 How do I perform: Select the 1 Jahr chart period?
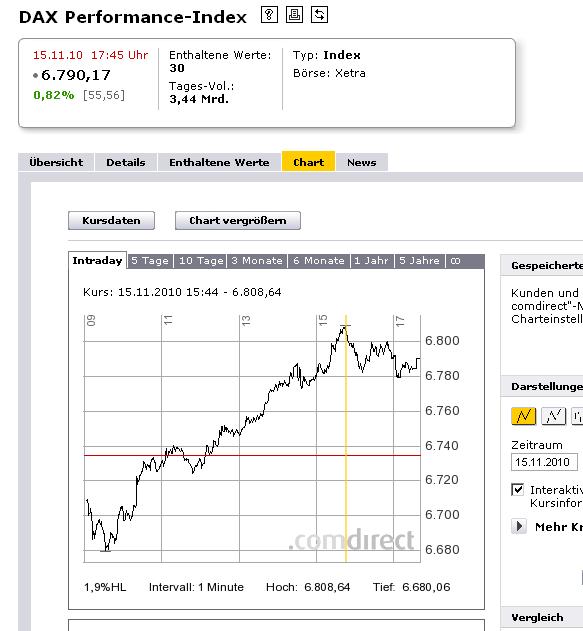click(372, 261)
